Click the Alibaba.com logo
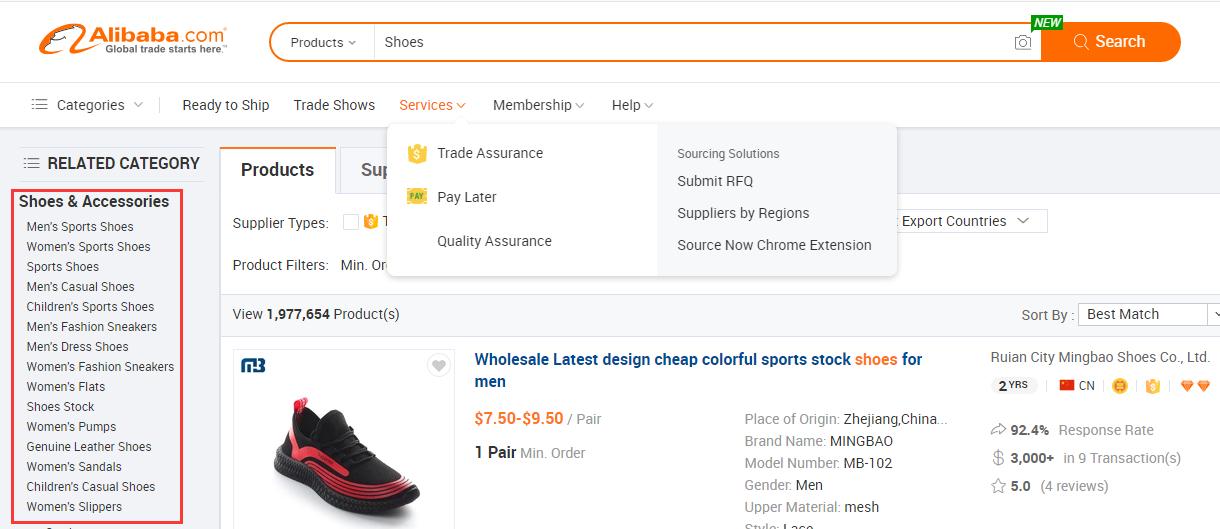Image resolution: width=1220 pixels, height=529 pixels. [133, 41]
